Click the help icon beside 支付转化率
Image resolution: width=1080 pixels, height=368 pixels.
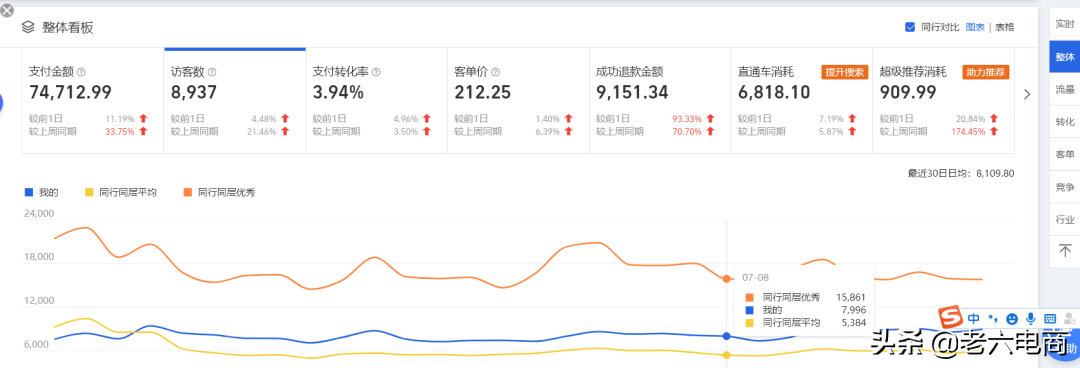(x=376, y=72)
